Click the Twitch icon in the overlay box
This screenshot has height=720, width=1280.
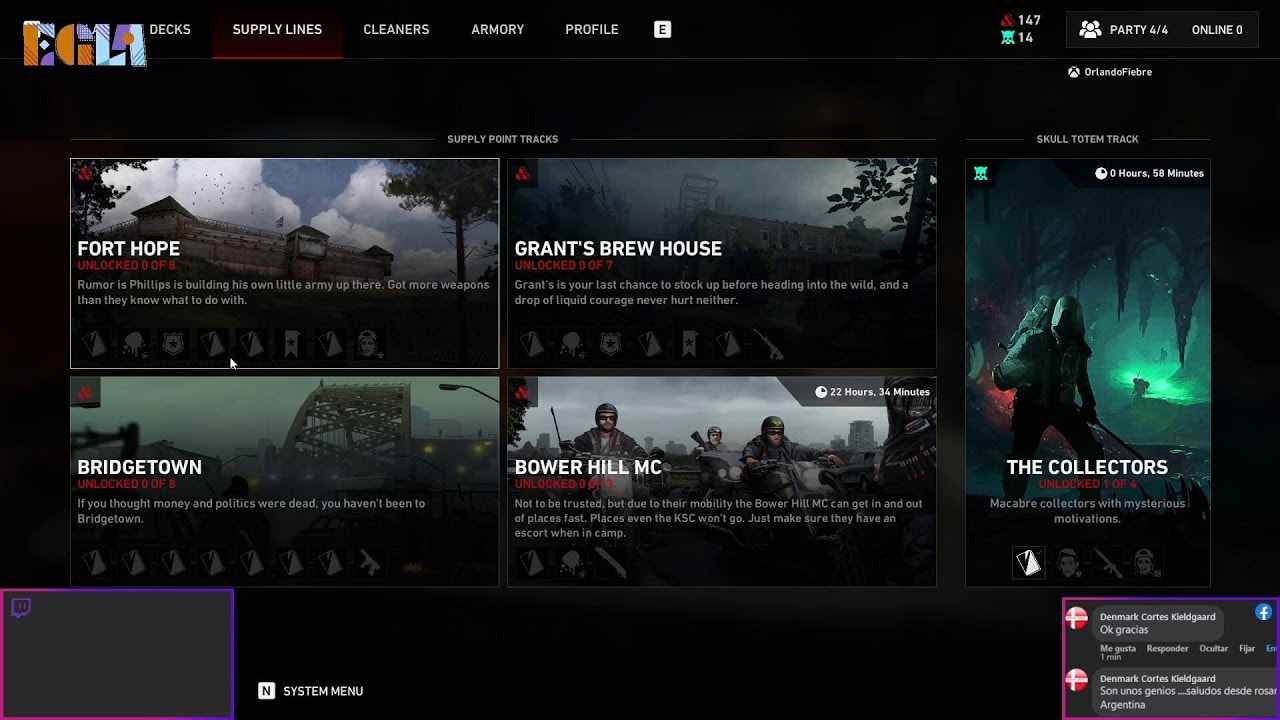(21, 608)
